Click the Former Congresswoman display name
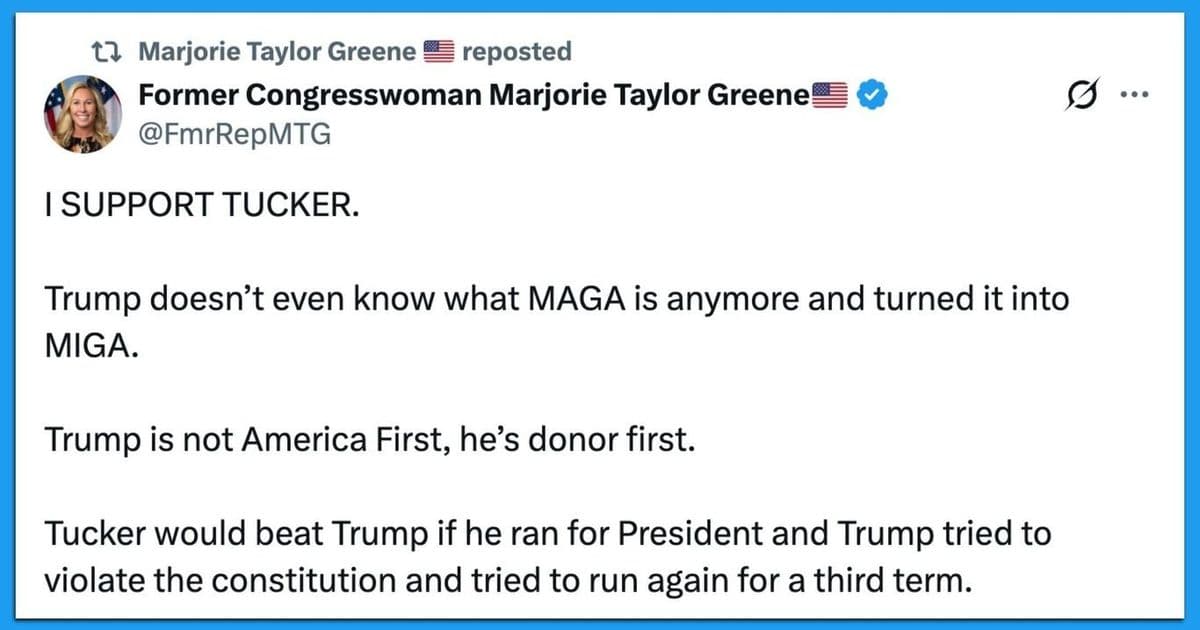Viewport: 1200px width, 630px height. point(470,94)
